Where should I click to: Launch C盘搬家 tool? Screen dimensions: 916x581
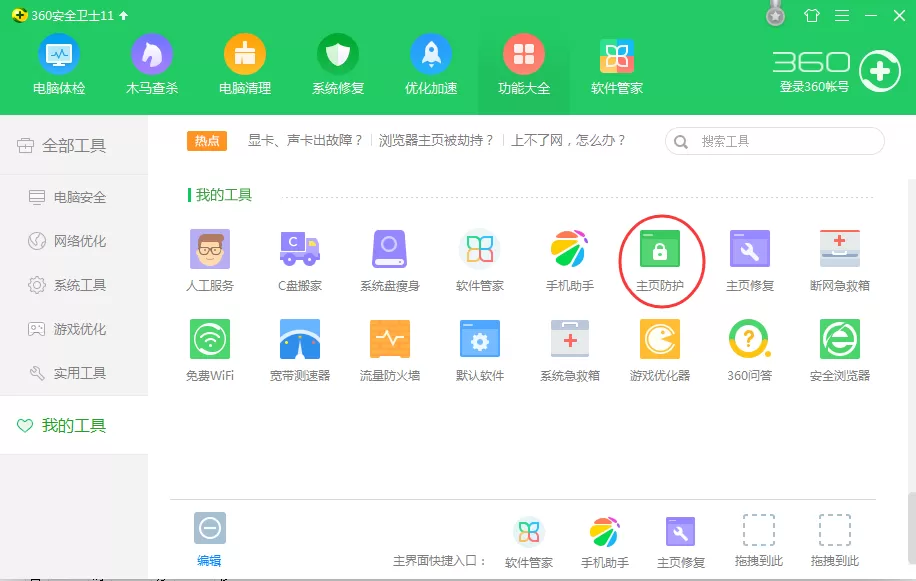[300, 260]
